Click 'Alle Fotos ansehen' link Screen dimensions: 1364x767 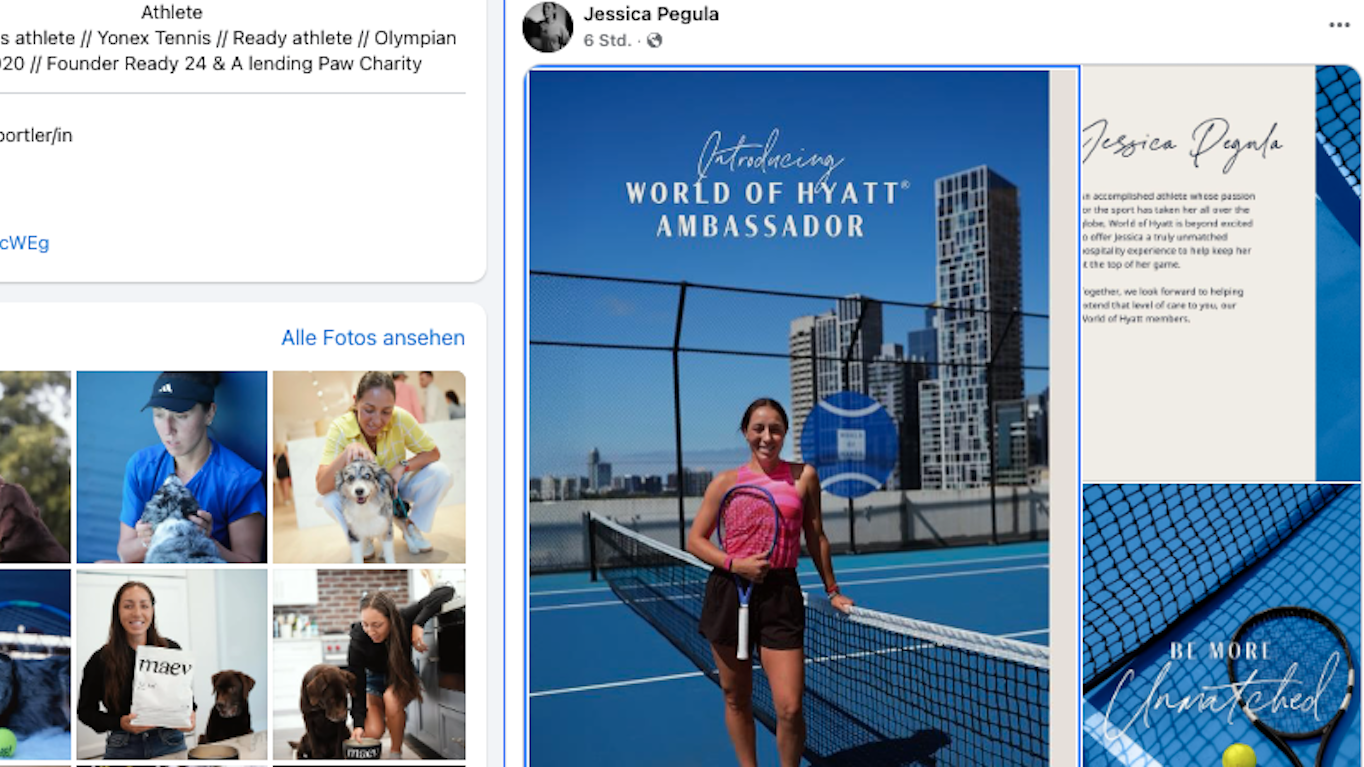point(373,338)
